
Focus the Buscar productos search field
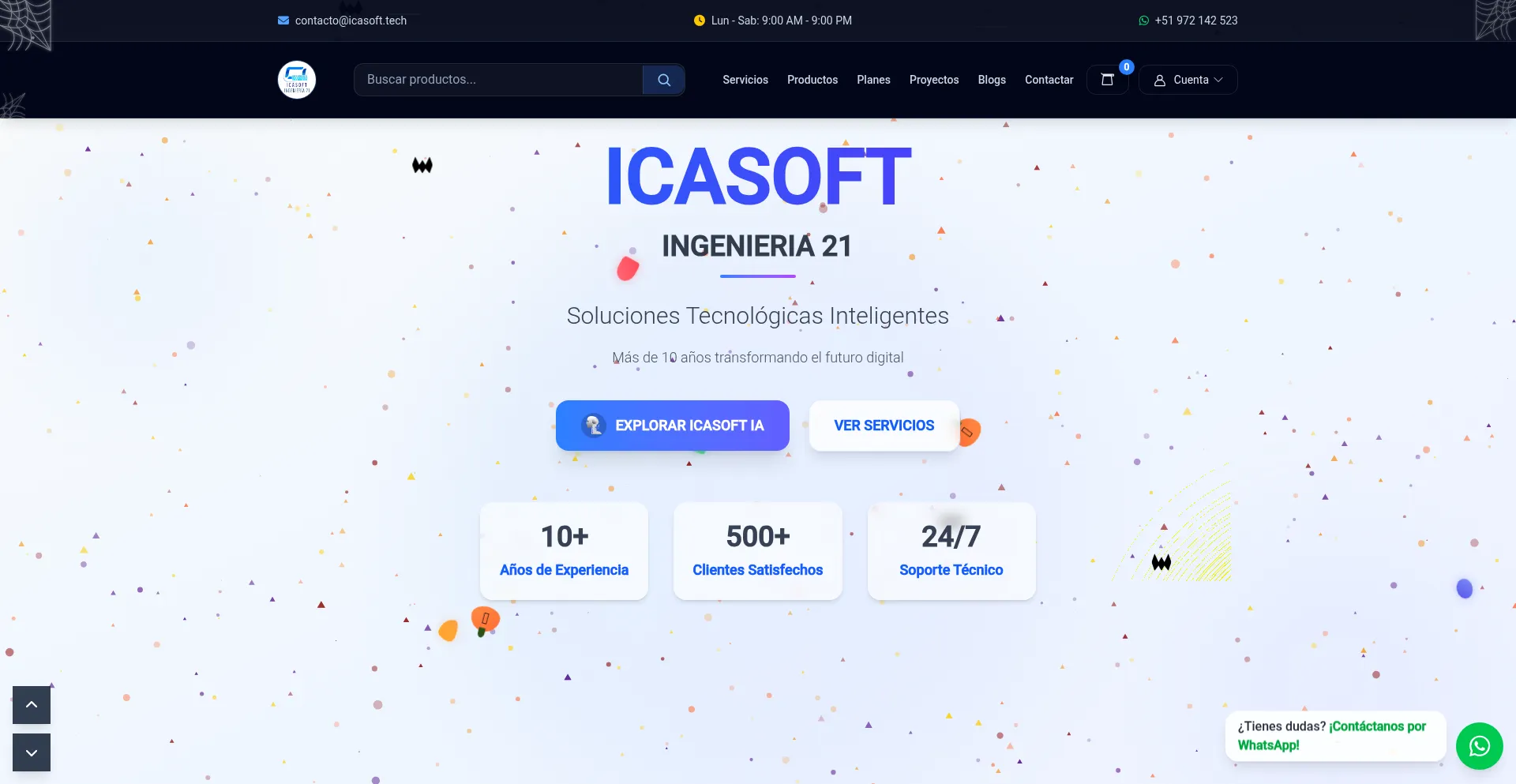pyautogui.click(x=498, y=80)
